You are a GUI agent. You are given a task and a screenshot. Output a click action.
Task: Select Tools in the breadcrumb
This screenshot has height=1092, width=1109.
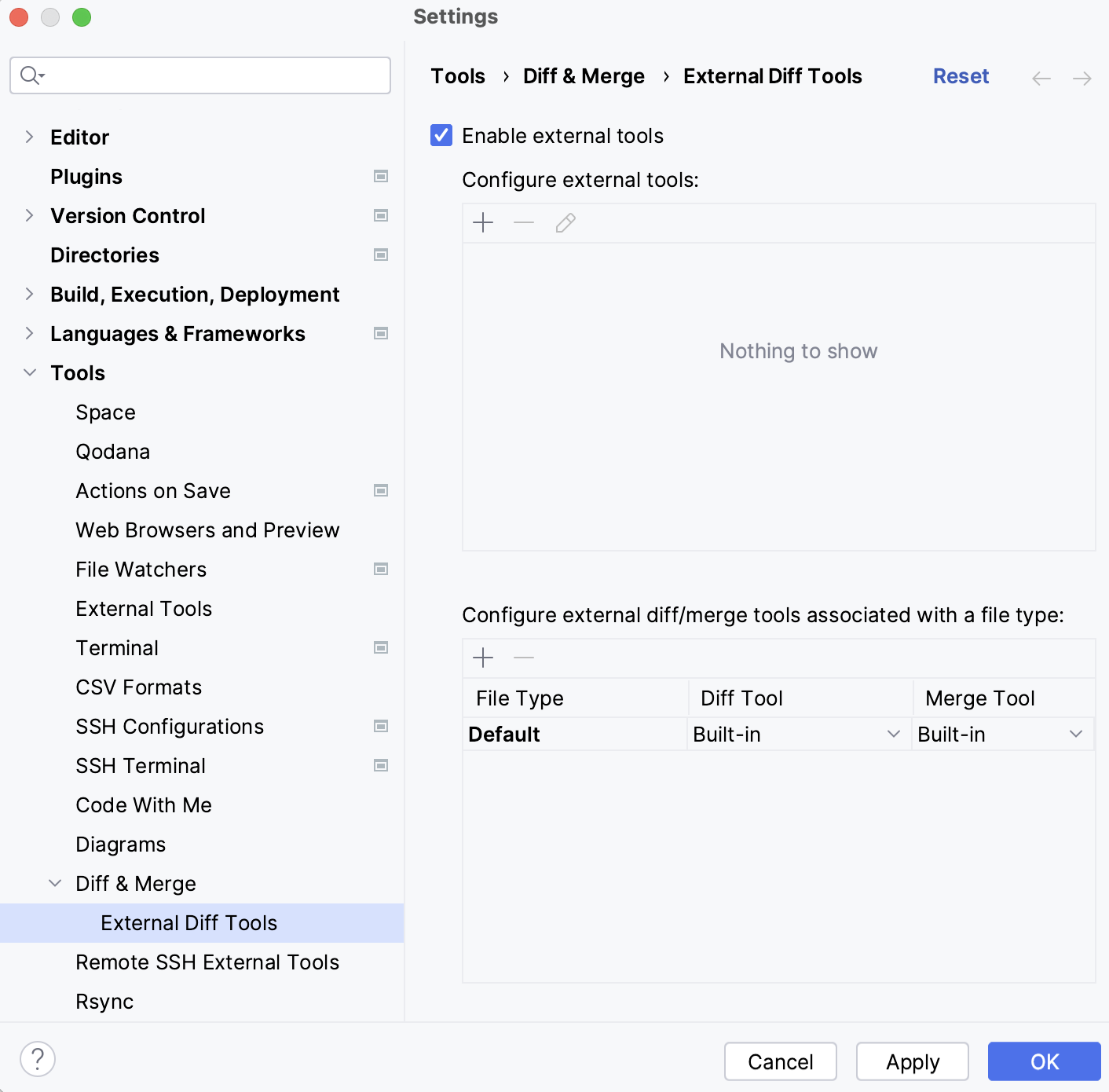(x=458, y=75)
